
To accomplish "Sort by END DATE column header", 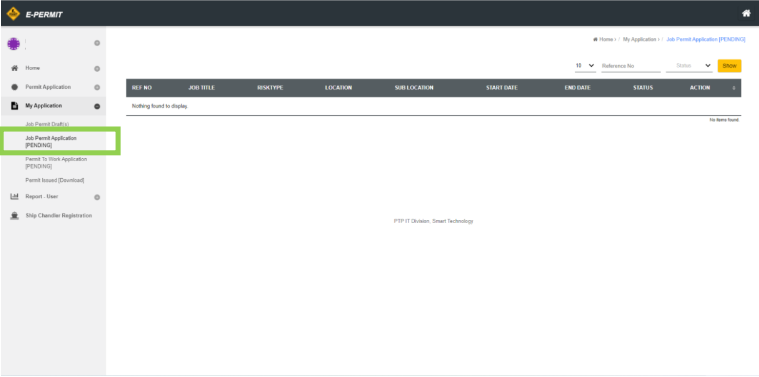I will pos(577,88).
